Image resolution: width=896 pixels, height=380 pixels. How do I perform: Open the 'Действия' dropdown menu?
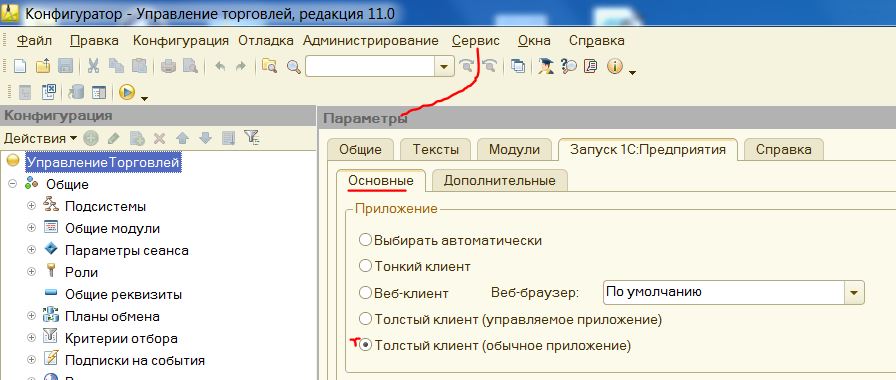(41, 138)
